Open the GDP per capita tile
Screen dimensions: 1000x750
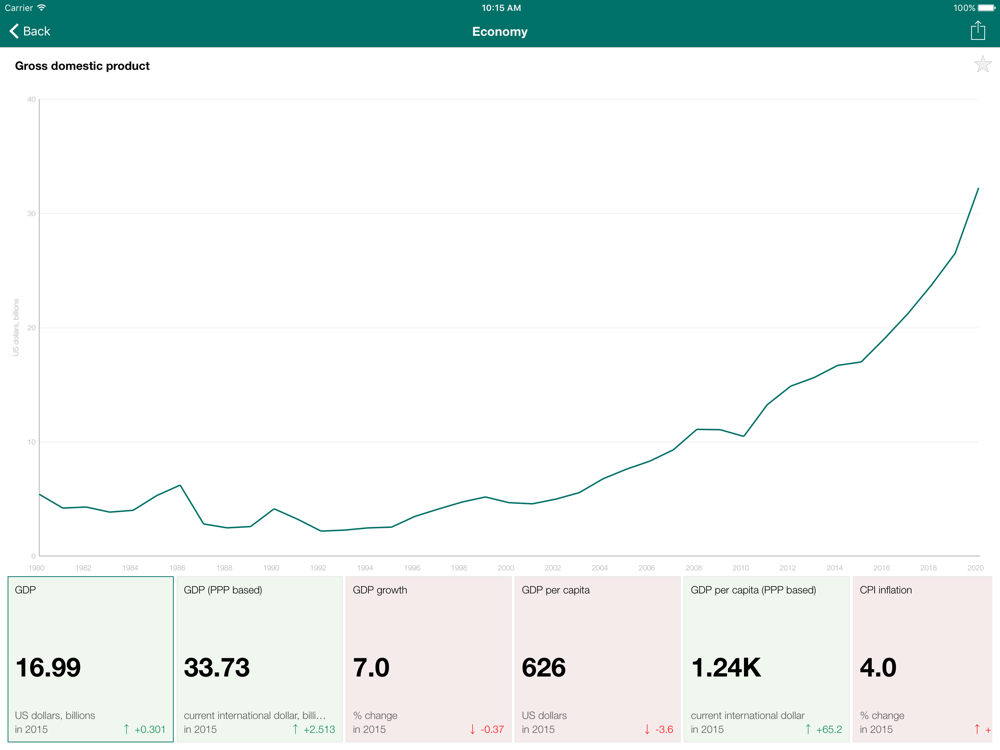[598, 659]
